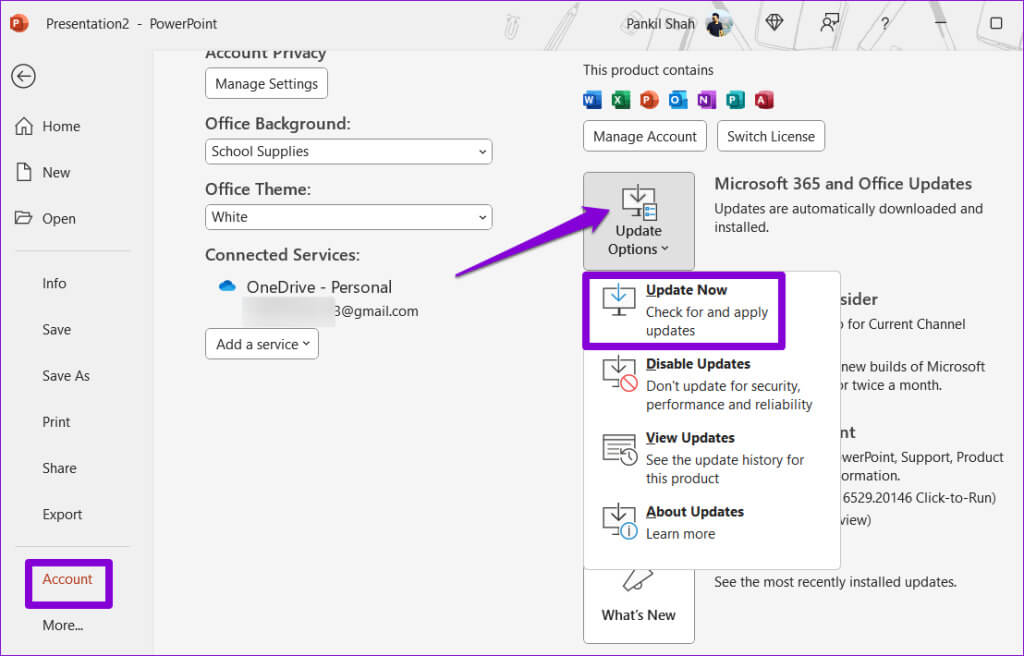Viewport: 1024px width, 656px height.
Task: Click the PowerPoint logo in title bar
Action: (19, 24)
